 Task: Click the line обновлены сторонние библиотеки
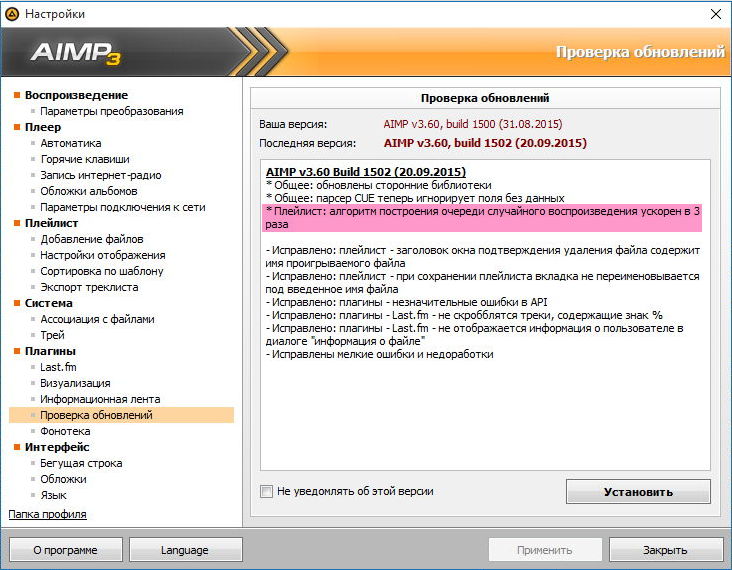coord(379,185)
